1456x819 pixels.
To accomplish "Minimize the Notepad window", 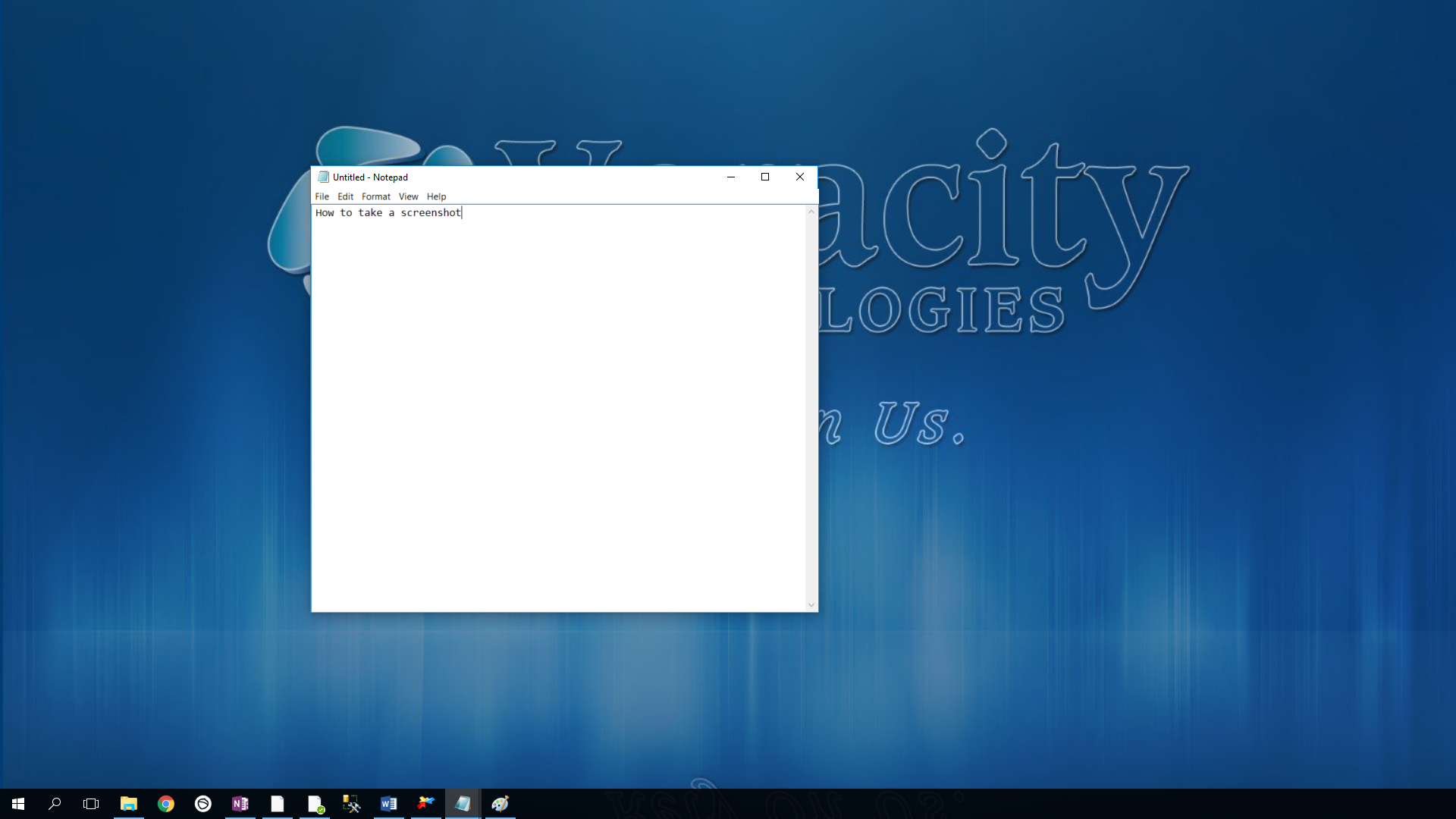I will pos(730,177).
